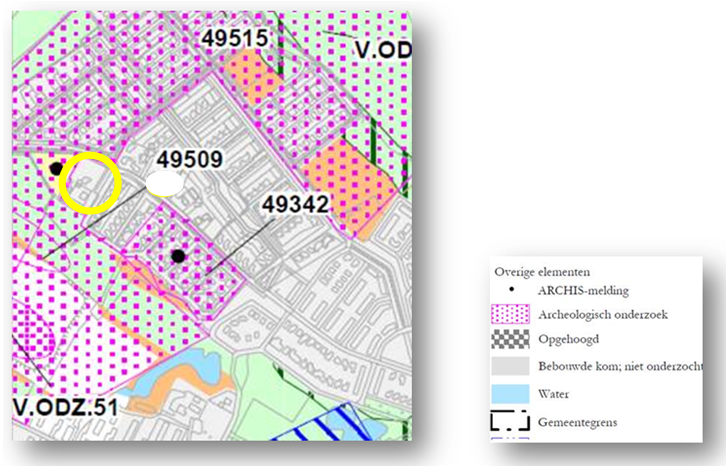726x466 pixels.
Task: Click the Water legend text
Action: pyautogui.click(x=553, y=394)
